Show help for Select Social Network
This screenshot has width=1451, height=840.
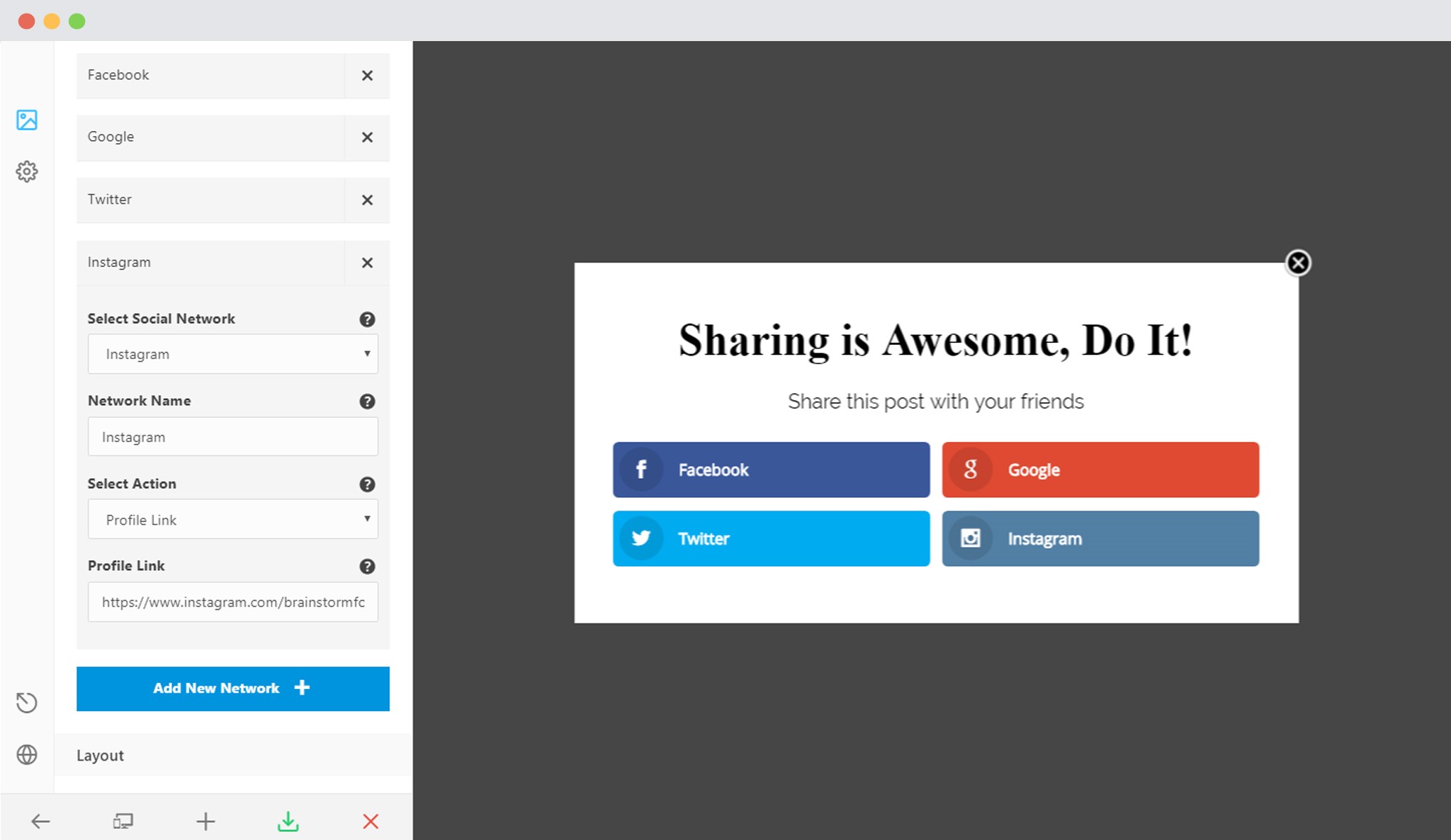[x=367, y=319]
